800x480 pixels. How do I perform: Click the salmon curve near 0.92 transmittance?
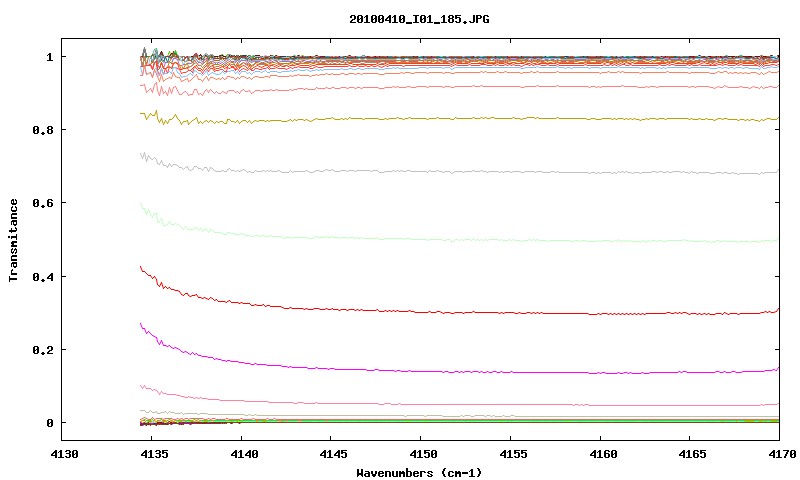click(x=459, y=87)
